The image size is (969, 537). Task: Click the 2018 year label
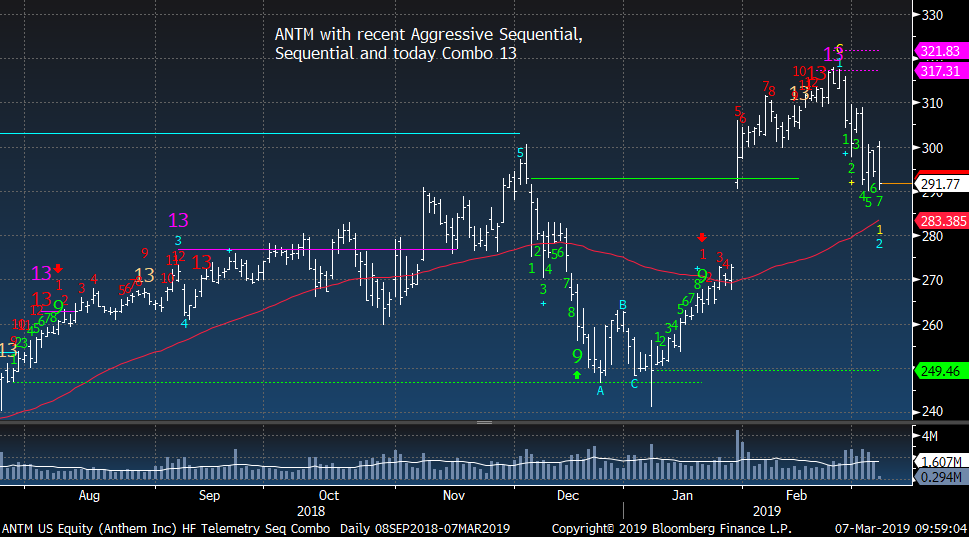[311, 512]
